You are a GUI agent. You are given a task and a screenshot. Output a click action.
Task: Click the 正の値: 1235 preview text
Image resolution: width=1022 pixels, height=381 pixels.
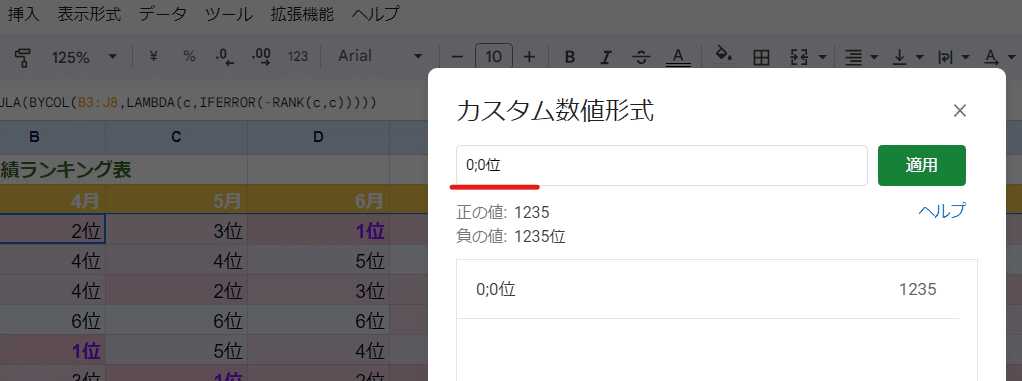point(504,212)
